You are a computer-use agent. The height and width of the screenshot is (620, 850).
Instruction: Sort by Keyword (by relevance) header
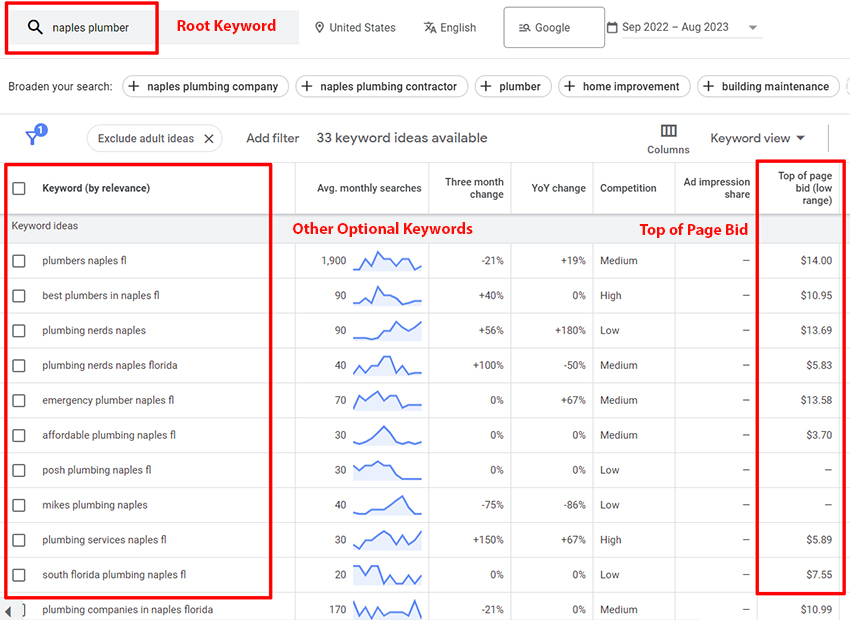[x=96, y=188]
